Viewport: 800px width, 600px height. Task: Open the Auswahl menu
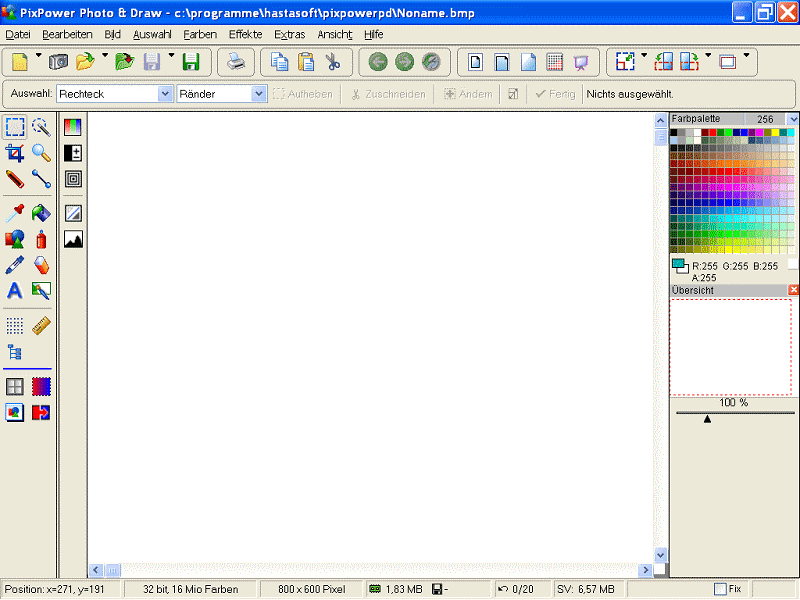[x=152, y=34]
